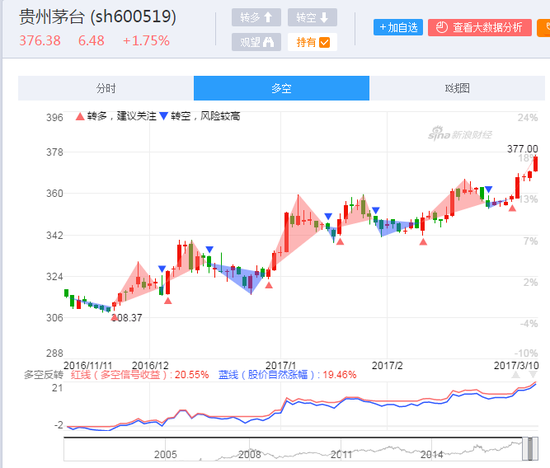Click the 2017/1 date axis label
The height and width of the screenshot is (468, 550).
pyautogui.click(x=281, y=366)
